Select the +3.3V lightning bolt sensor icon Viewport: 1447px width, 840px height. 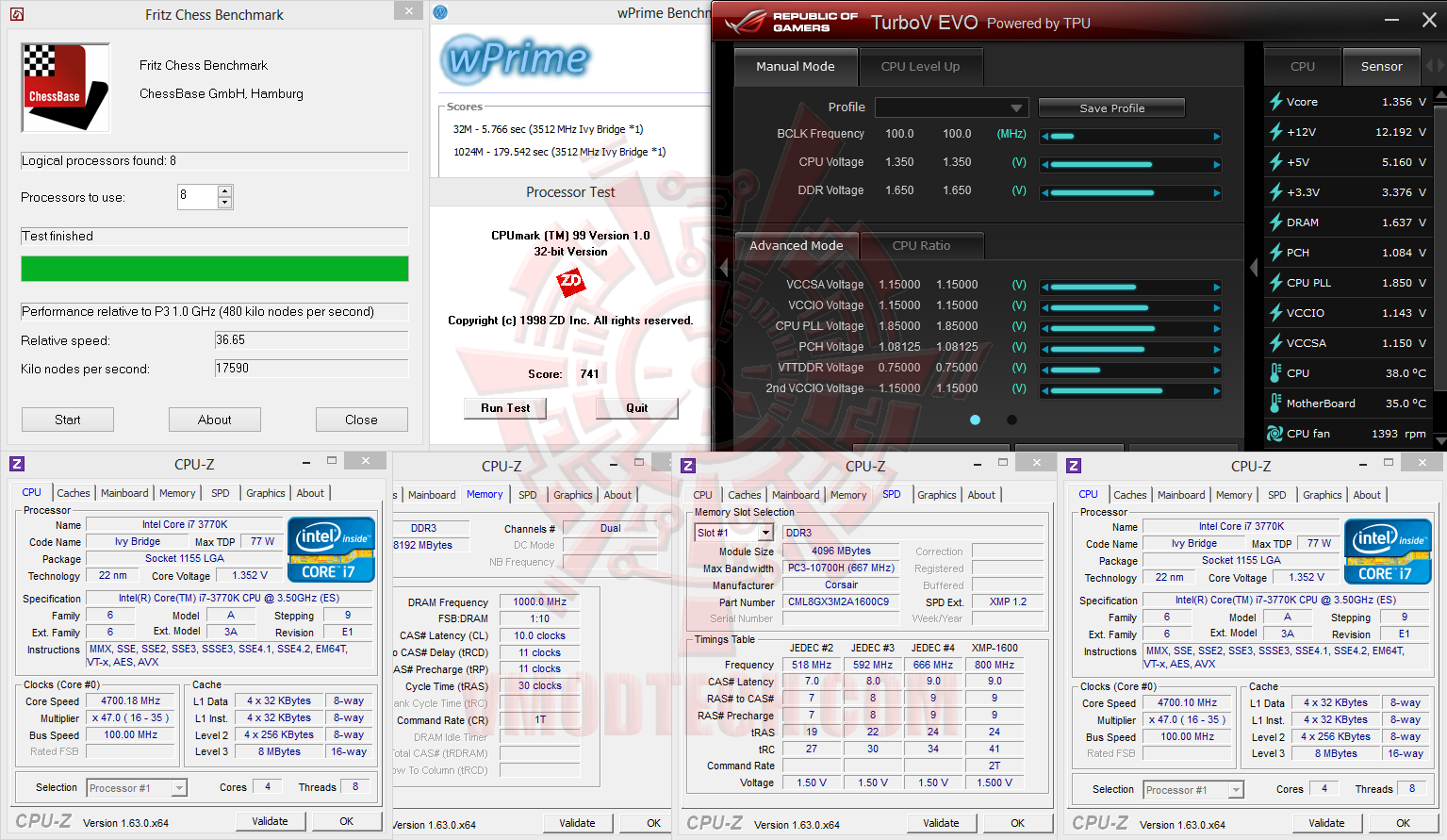(1275, 192)
